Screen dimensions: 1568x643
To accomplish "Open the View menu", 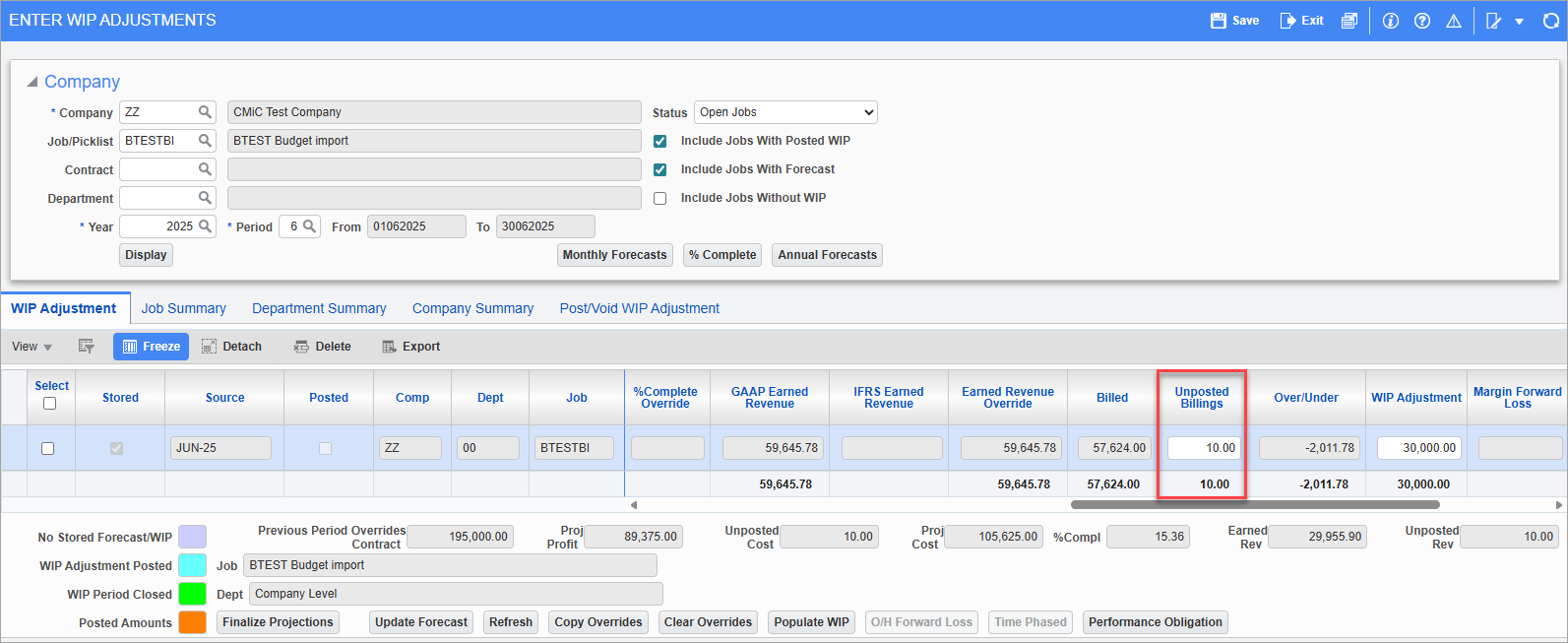I will pyautogui.click(x=31, y=347).
